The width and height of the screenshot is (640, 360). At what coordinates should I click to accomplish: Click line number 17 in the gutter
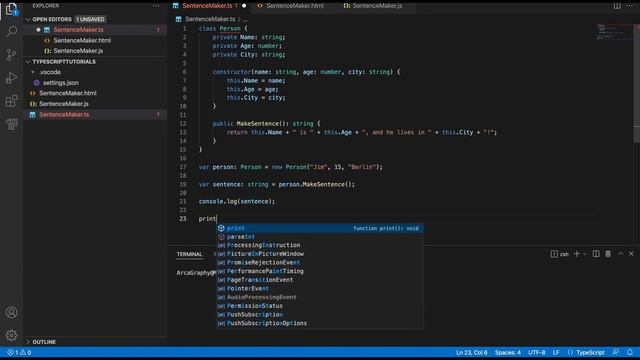coord(183,167)
